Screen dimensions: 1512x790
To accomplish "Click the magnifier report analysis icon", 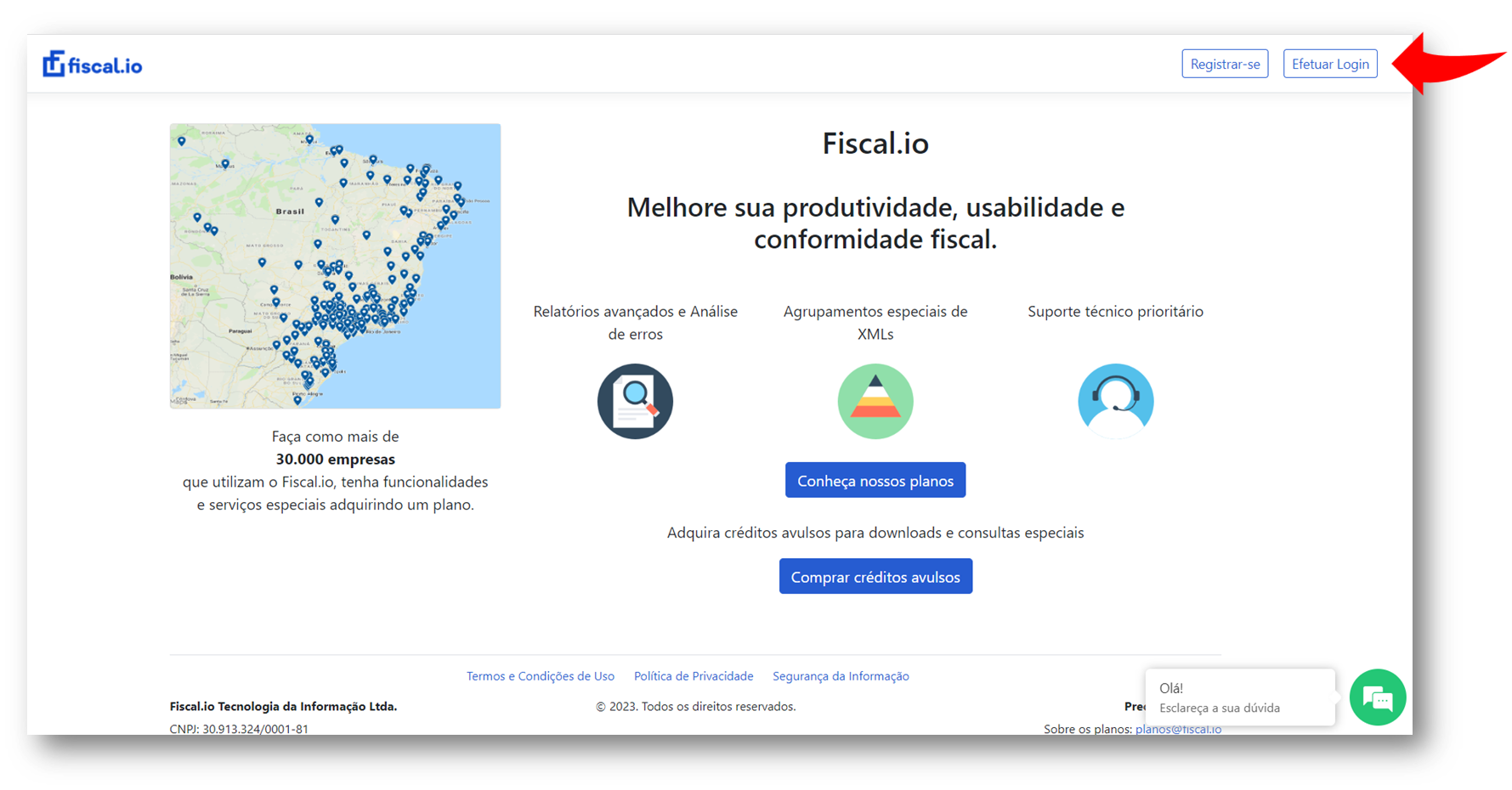I will 635,401.
